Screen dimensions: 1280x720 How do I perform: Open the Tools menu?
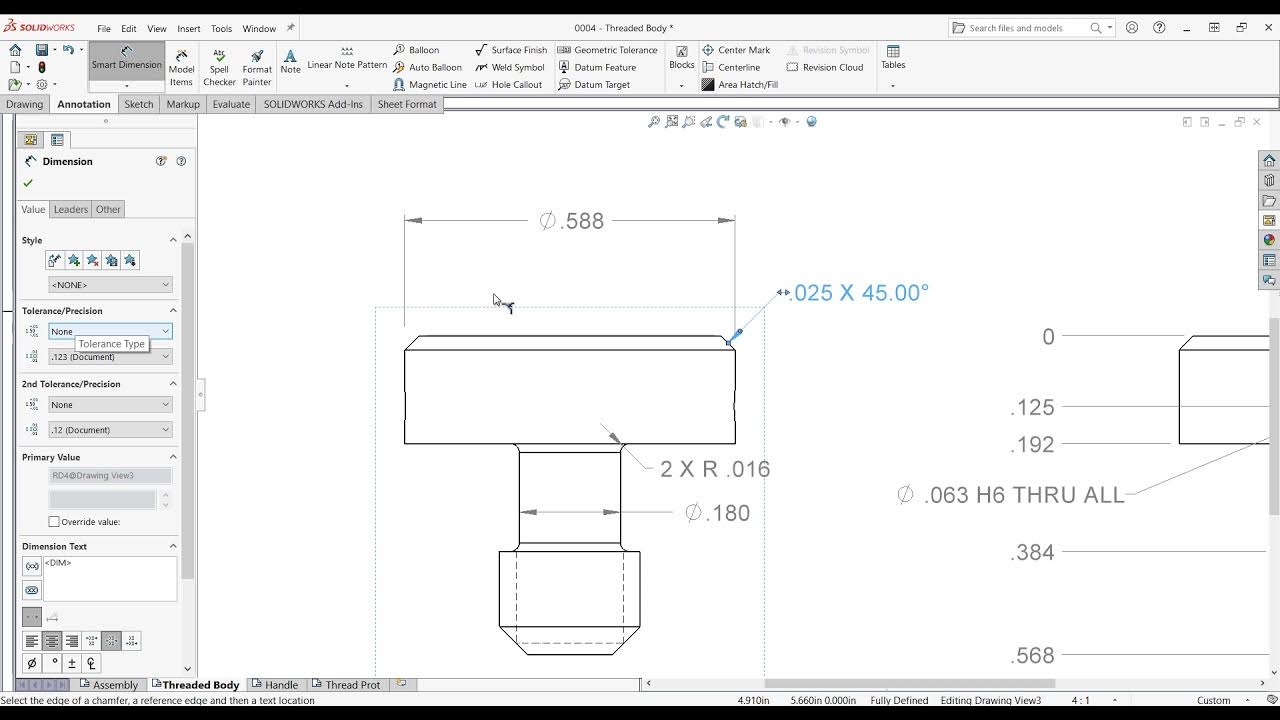click(221, 29)
